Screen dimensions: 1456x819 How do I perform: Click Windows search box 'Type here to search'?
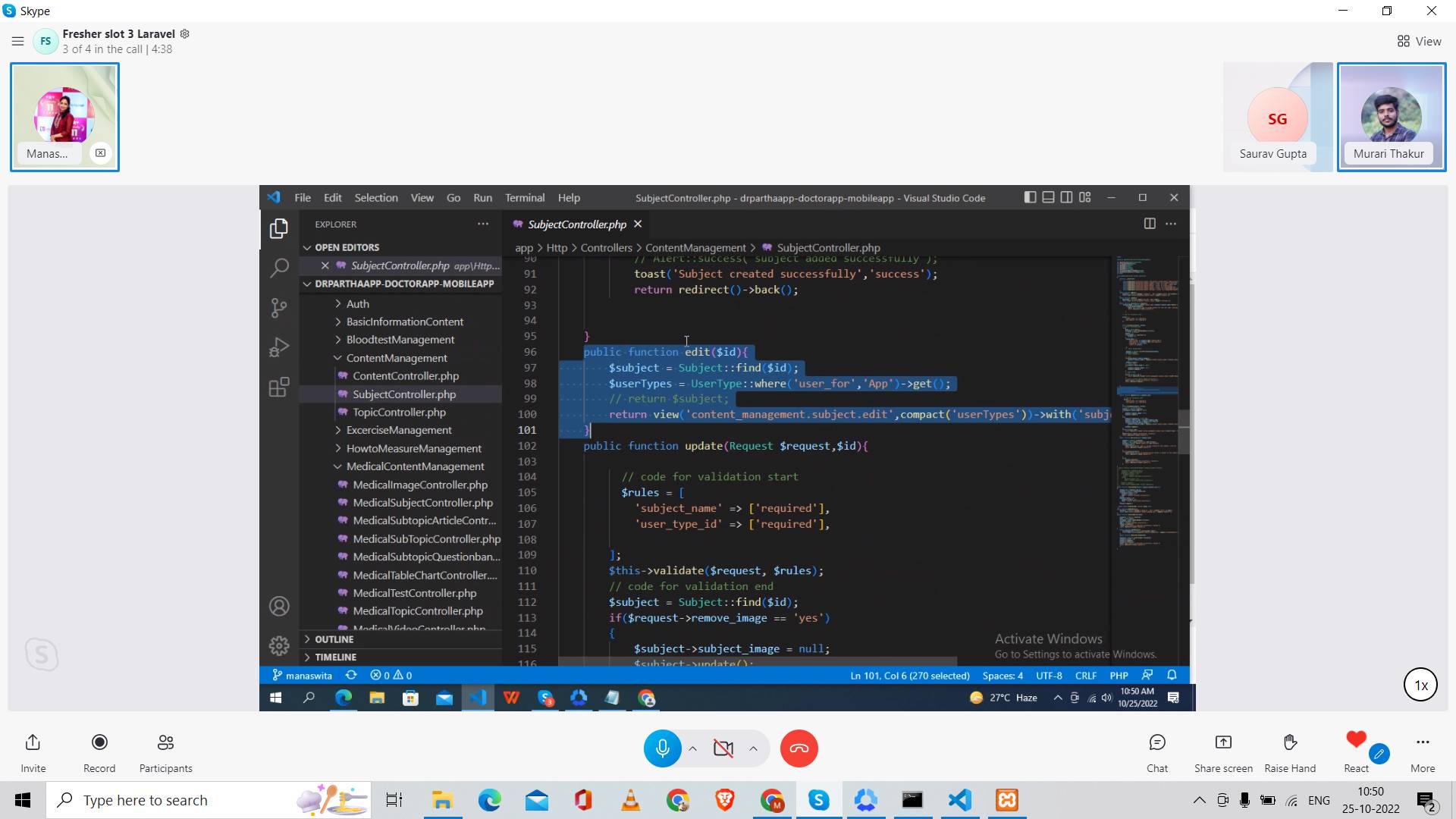pos(209,800)
